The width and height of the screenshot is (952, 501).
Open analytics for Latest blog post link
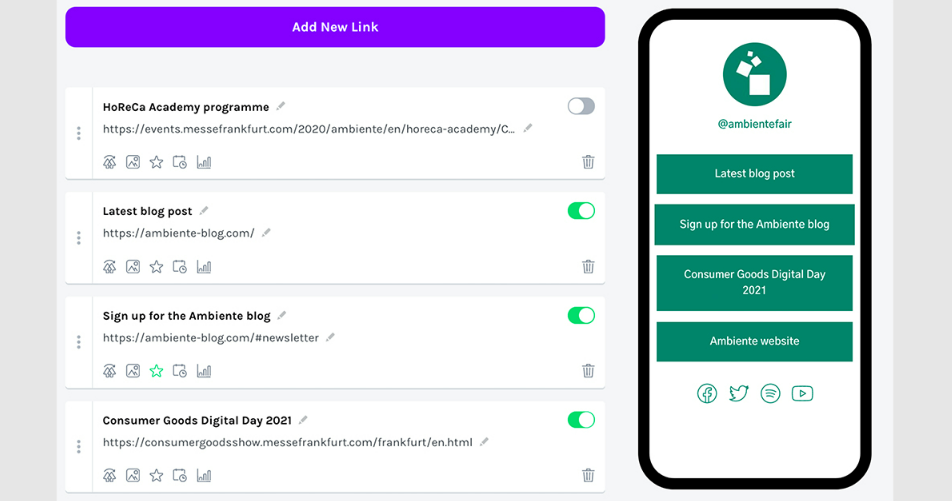pyautogui.click(x=204, y=267)
